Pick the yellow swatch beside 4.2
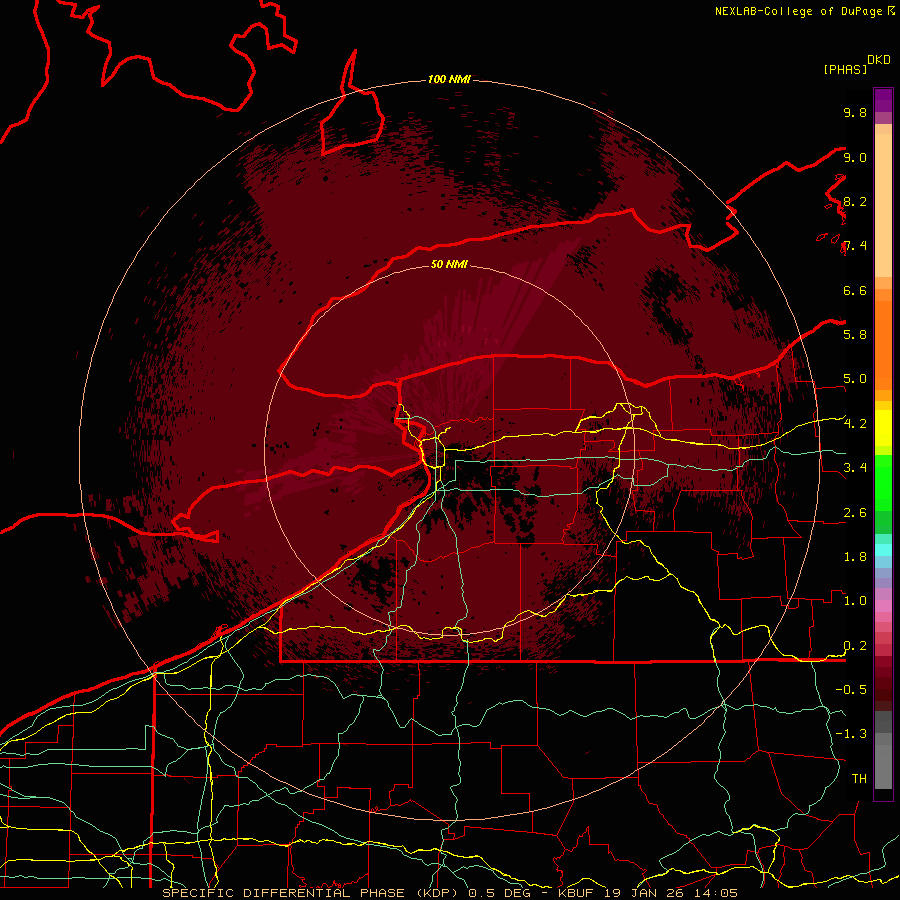Viewport: 900px width, 900px height. point(883,428)
